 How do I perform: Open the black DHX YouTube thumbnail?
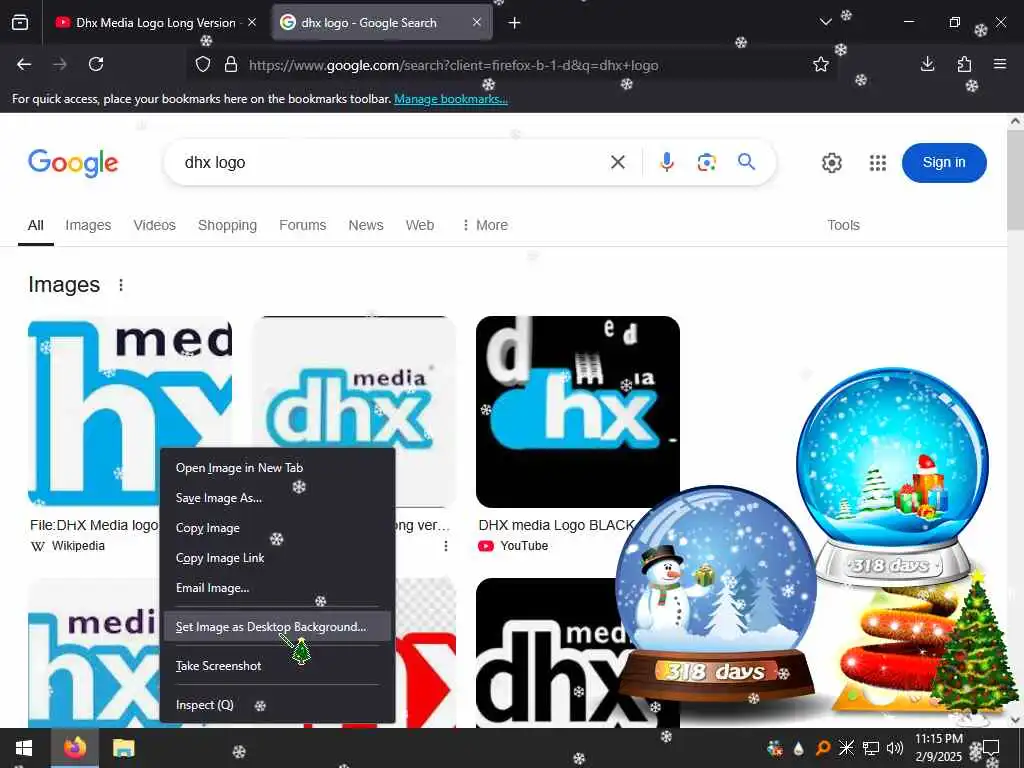pyautogui.click(x=577, y=411)
